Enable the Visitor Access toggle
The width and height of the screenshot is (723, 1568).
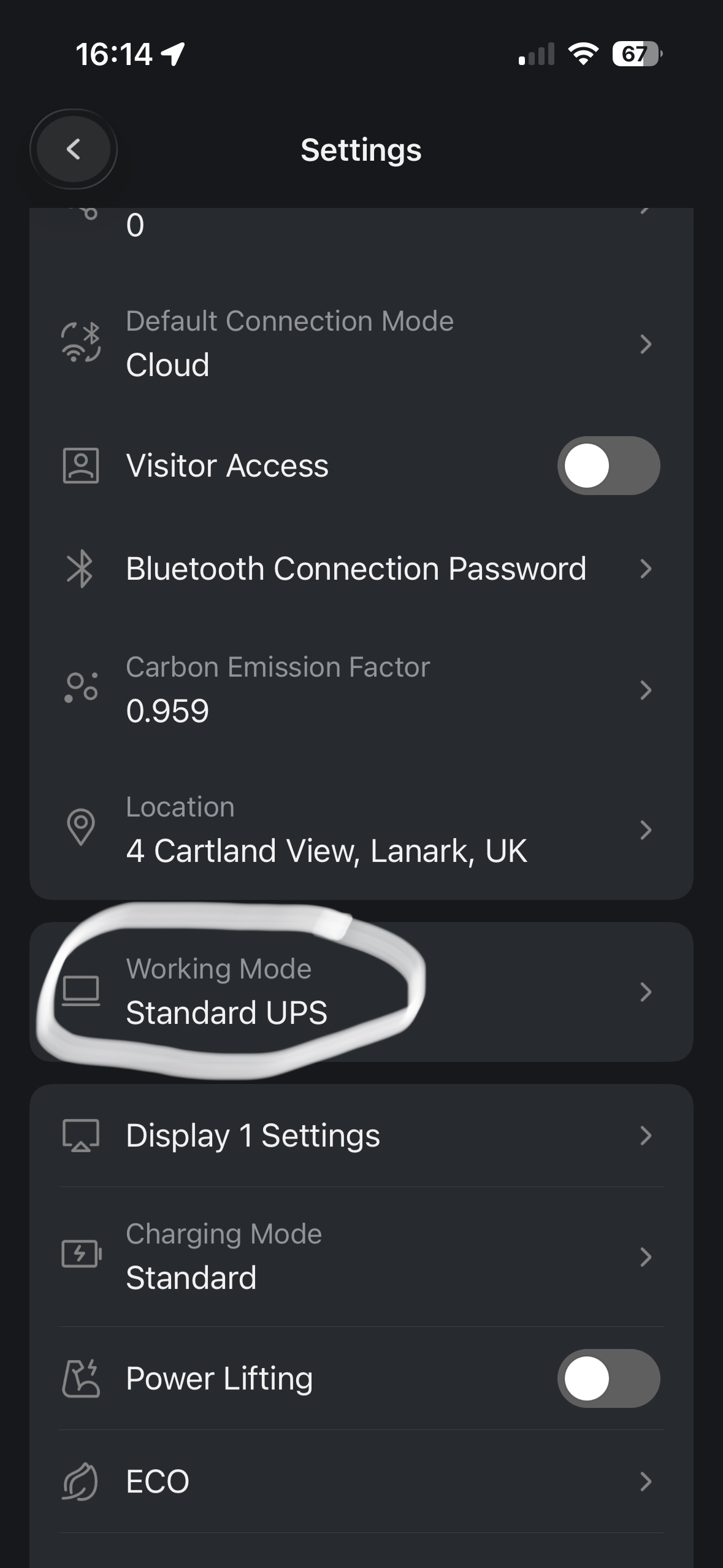click(x=608, y=466)
